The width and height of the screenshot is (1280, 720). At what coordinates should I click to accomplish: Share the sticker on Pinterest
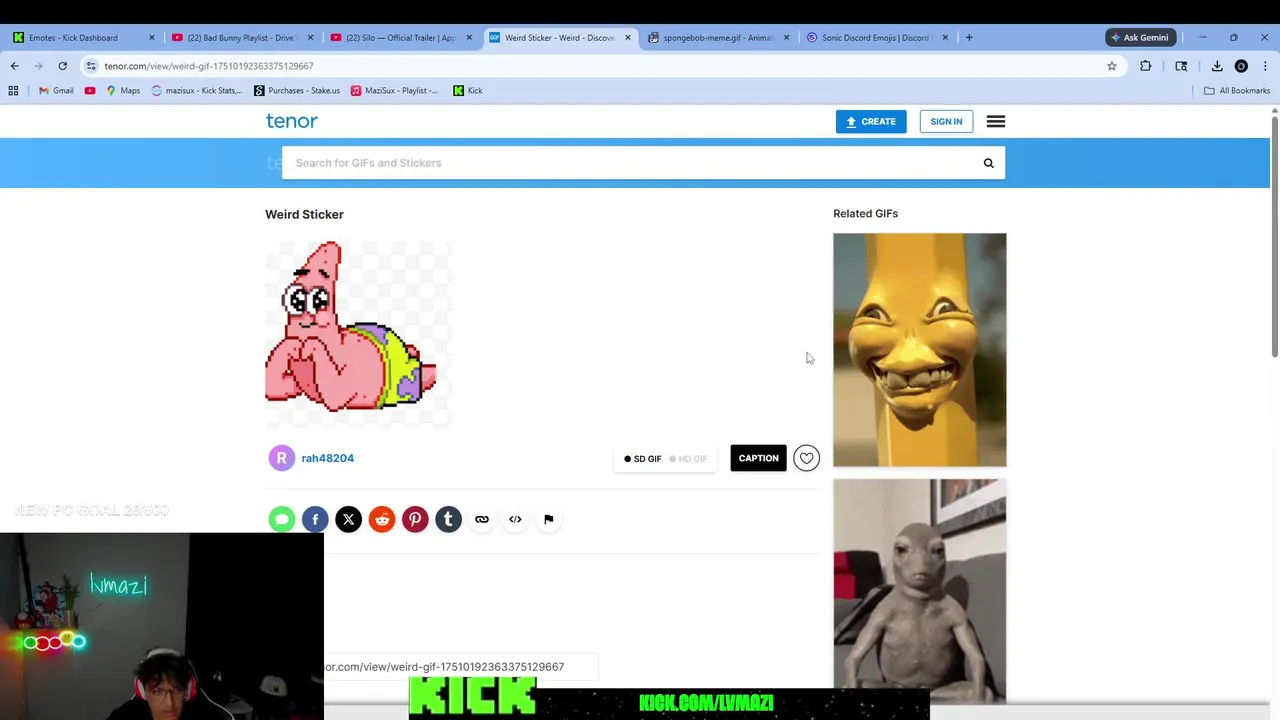click(415, 519)
